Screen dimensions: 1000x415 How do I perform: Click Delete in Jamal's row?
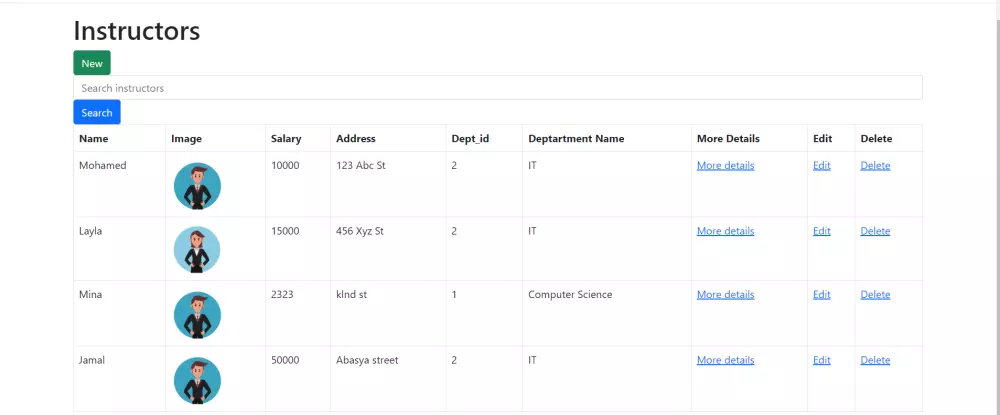[875, 360]
